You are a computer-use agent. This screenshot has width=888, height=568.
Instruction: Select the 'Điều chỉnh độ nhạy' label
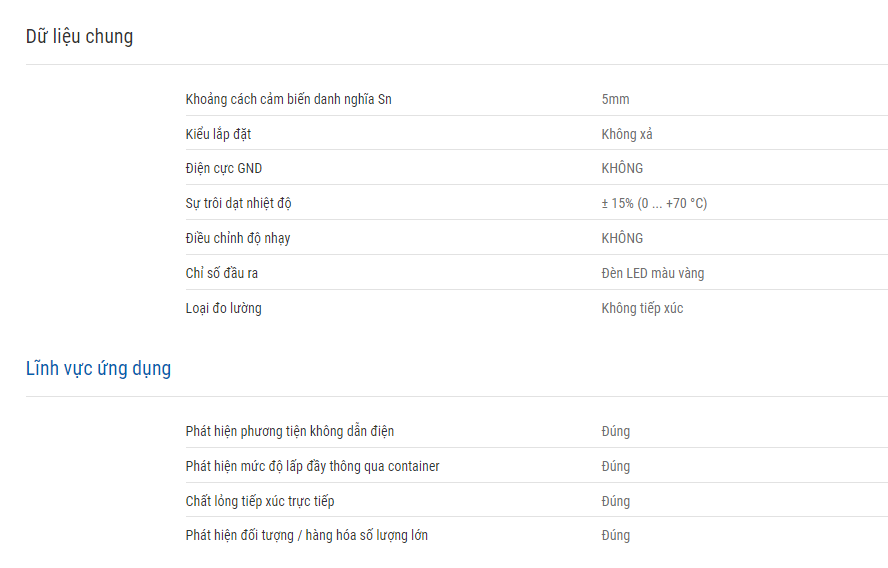pyautogui.click(x=238, y=238)
